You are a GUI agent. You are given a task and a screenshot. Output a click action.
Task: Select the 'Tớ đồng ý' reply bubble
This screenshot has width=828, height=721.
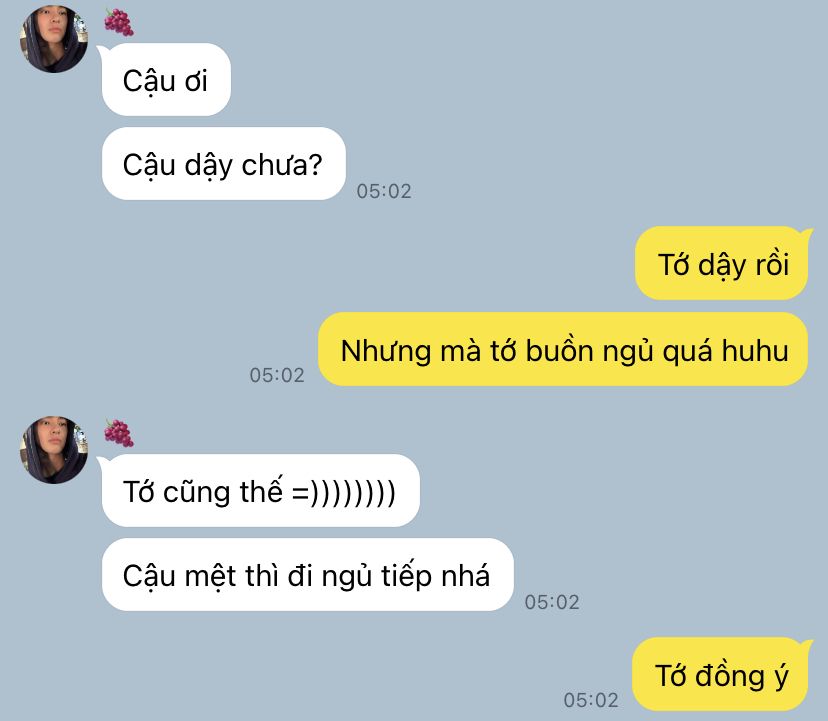[720, 675]
